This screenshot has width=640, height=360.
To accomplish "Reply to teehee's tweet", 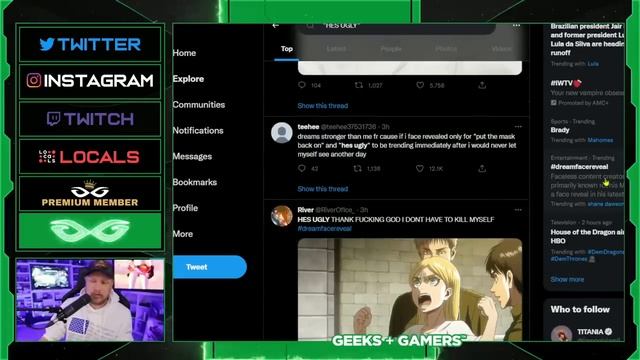I will coord(302,168).
